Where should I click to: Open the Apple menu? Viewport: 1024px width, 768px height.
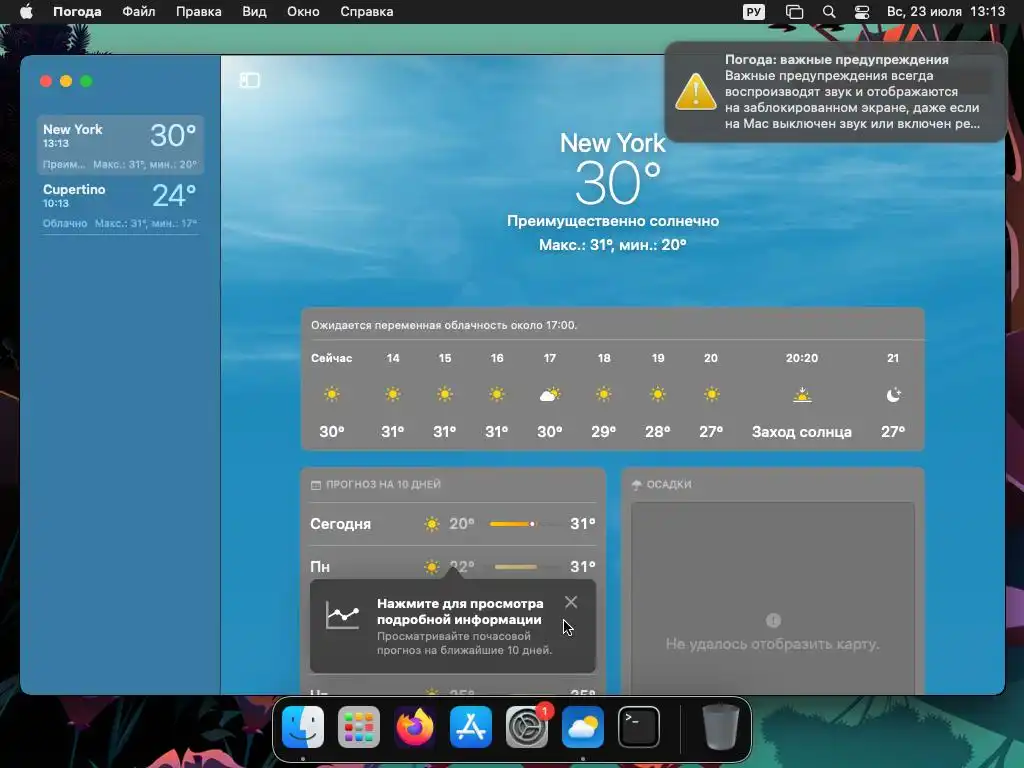pos(26,12)
